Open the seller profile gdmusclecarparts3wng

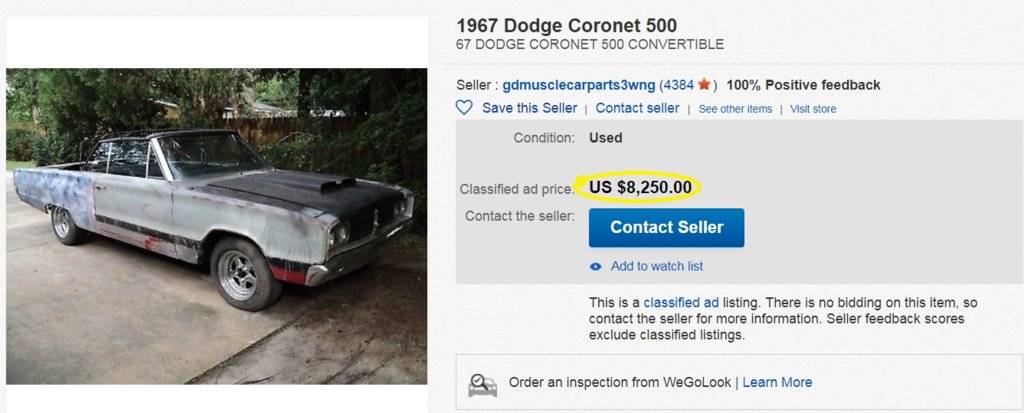(579, 85)
